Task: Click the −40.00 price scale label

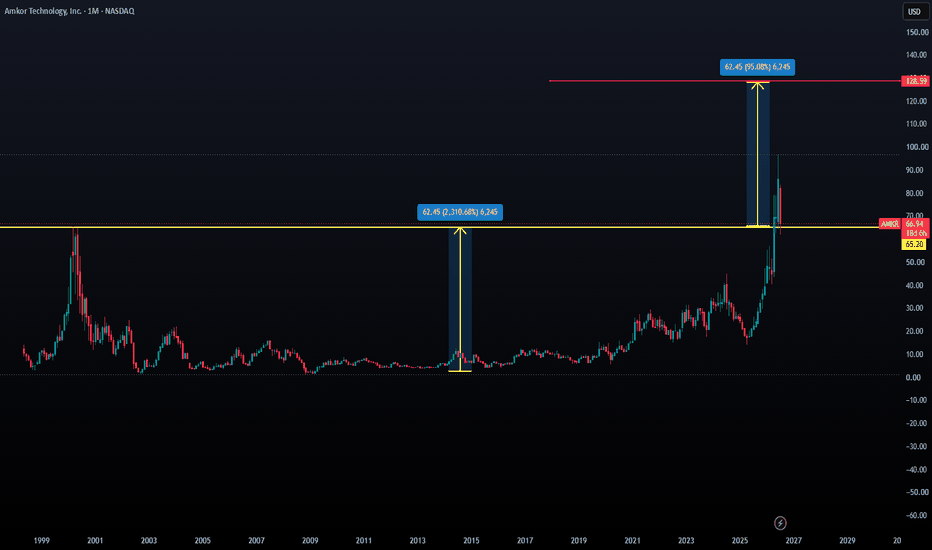Action: pyautogui.click(x=916, y=470)
